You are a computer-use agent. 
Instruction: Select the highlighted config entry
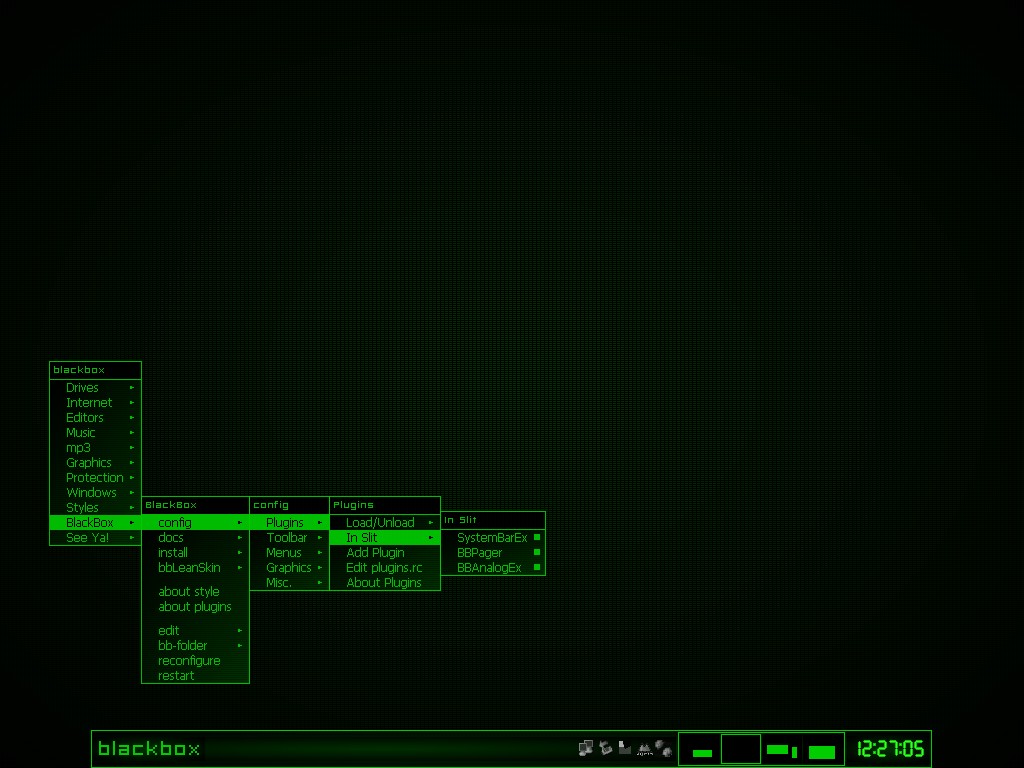pos(195,522)
